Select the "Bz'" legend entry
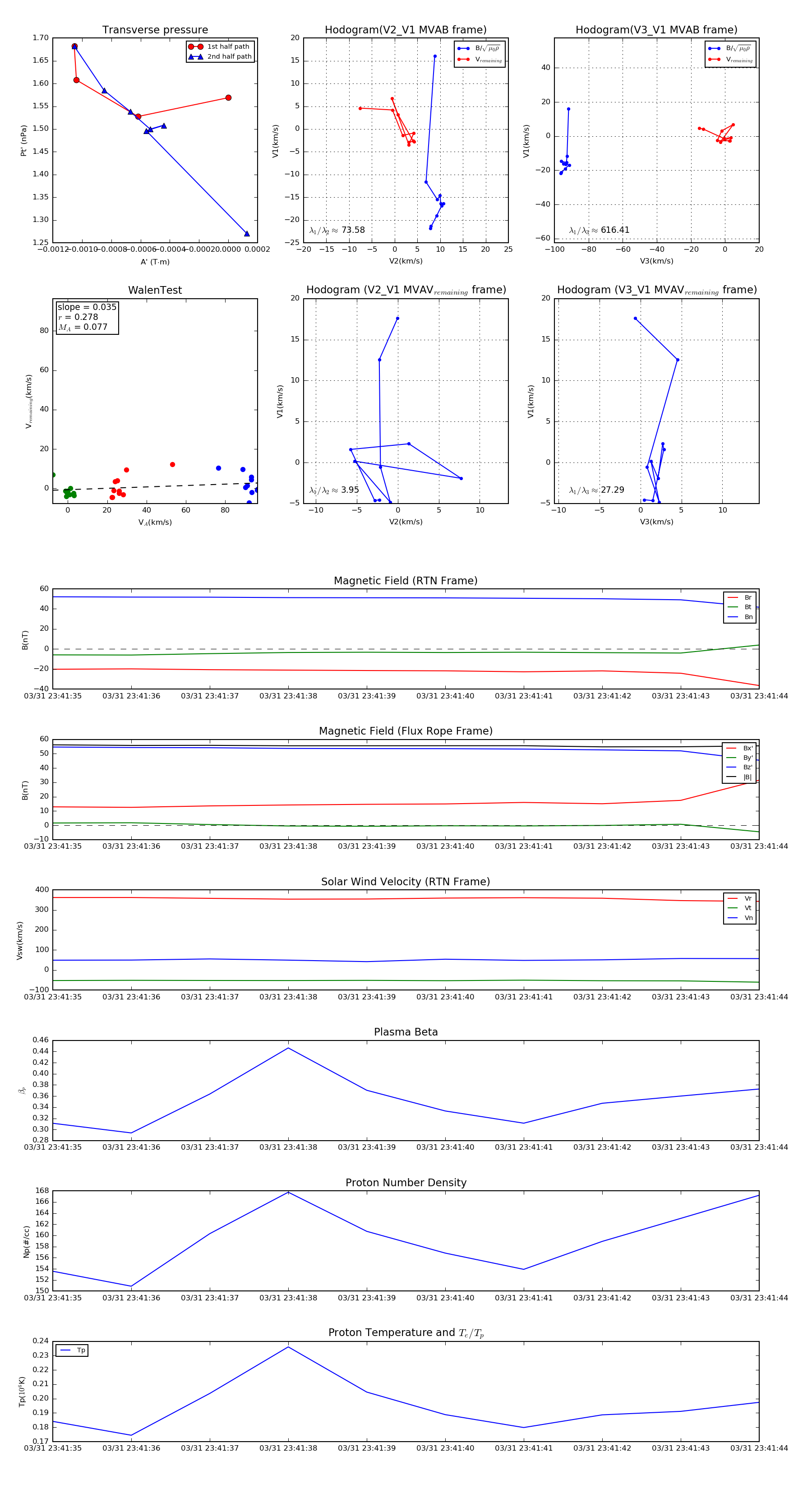 coord(739,768)
